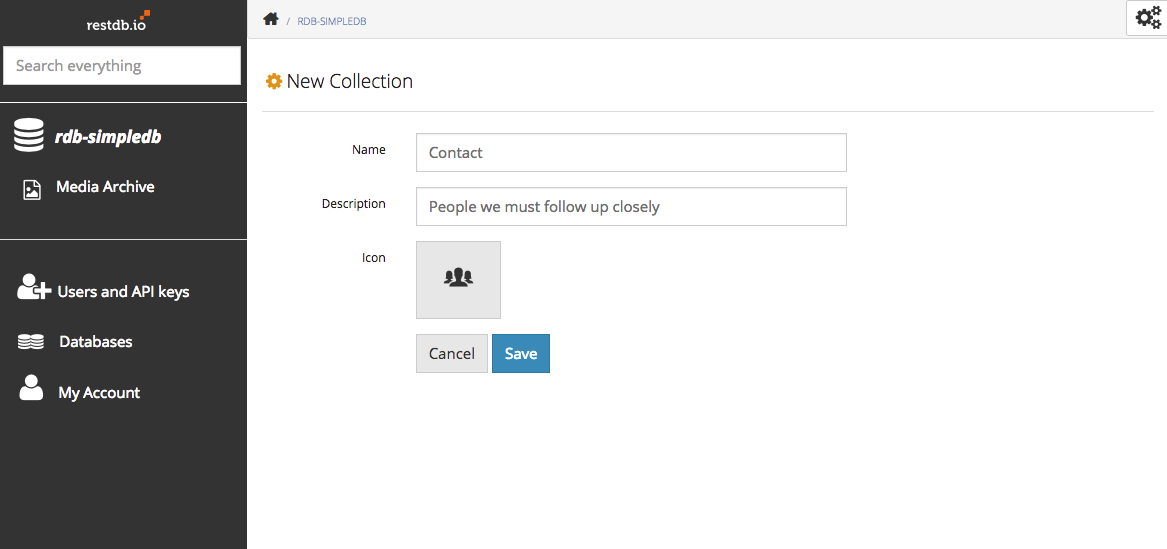The height and width of the screenshot is (549, 1167).
Task: Click into the Description text field
Action: pyautogui.click(x=631, y=206)
